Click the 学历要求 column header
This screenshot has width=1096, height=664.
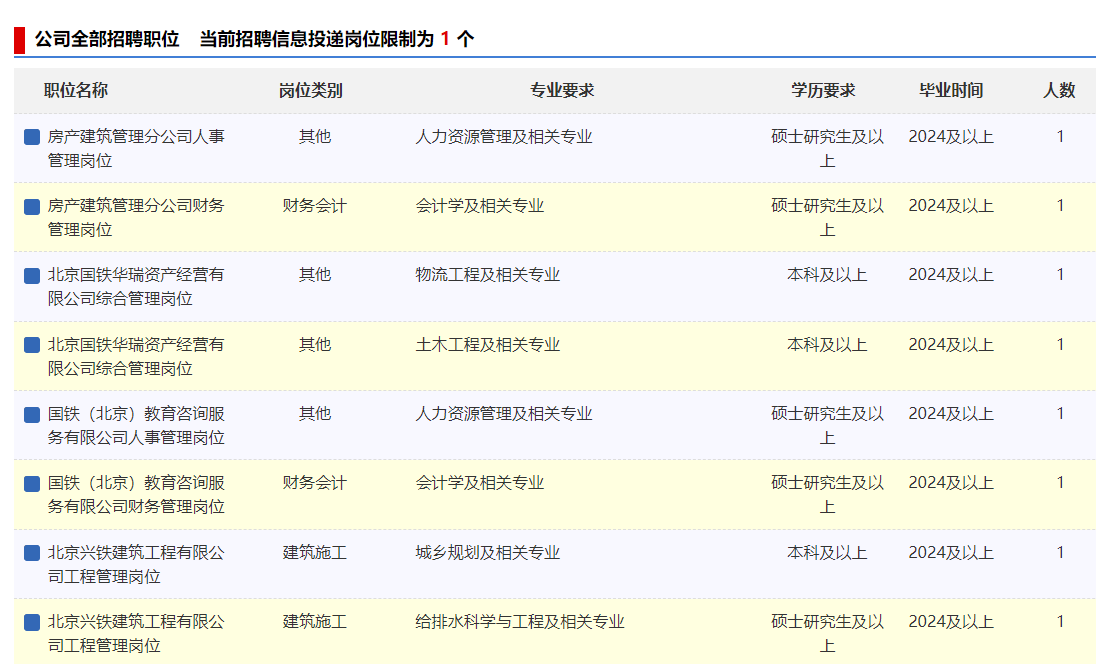pos(823,90)
